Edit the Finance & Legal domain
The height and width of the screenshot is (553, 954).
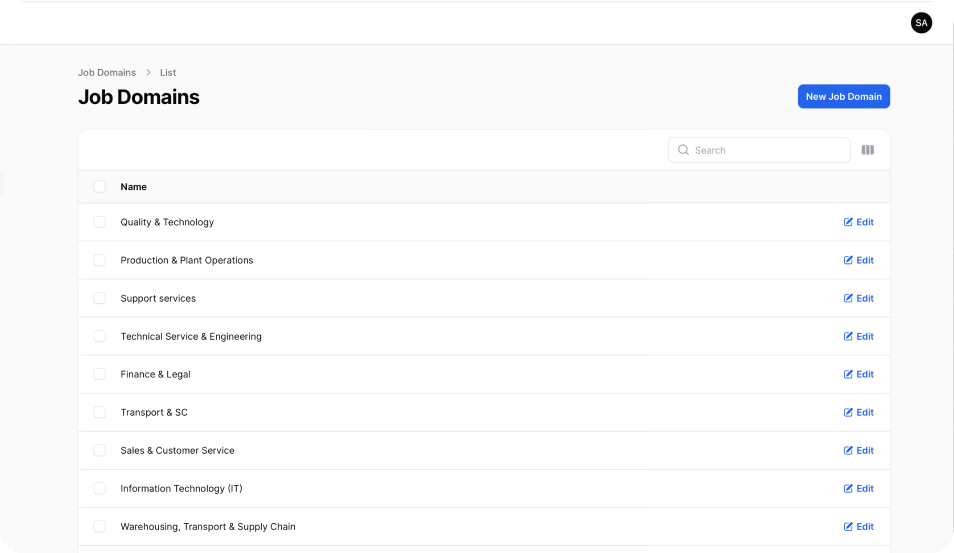[x=858, y=374]
